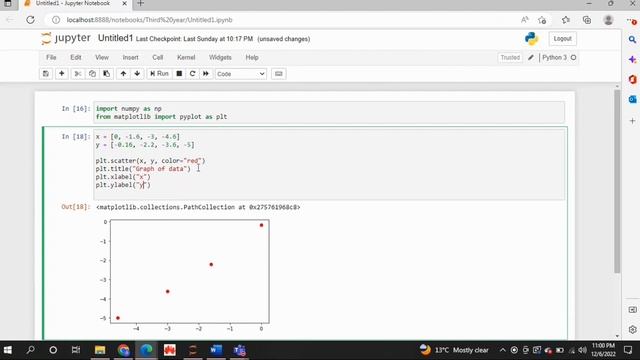Open the notification center icon

[x=628, y=350]
